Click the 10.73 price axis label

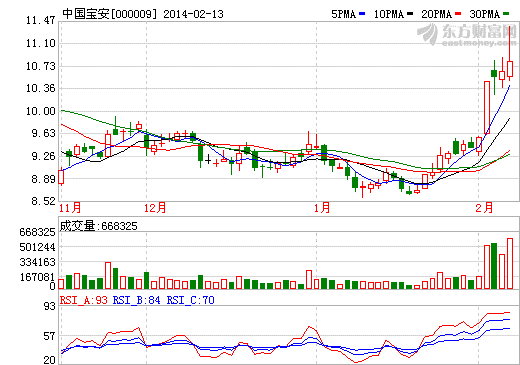pos(40,66)
